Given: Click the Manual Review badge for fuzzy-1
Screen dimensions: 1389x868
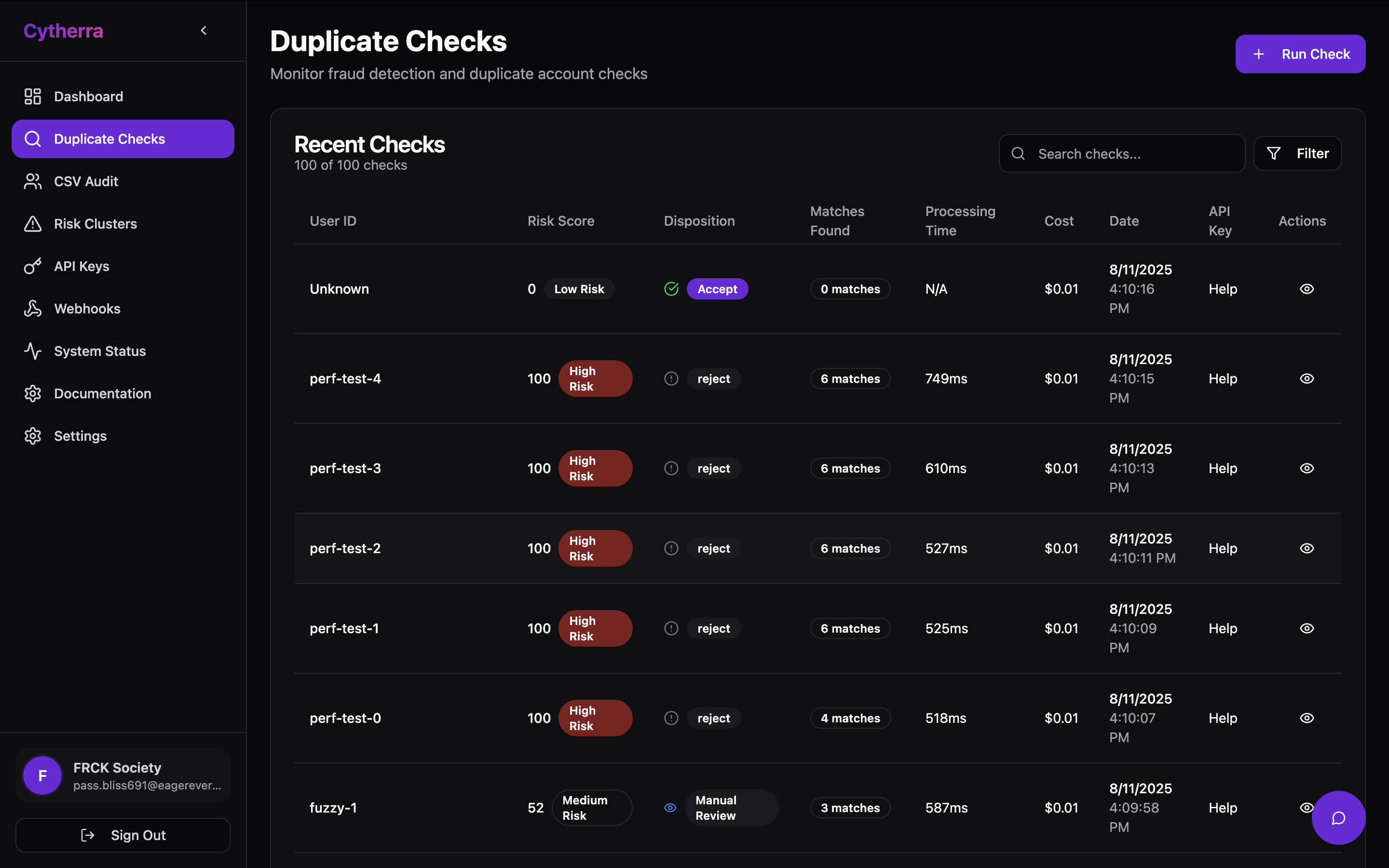Looking at the screenshot, I should pyautogui.click(x=732, y=808).
